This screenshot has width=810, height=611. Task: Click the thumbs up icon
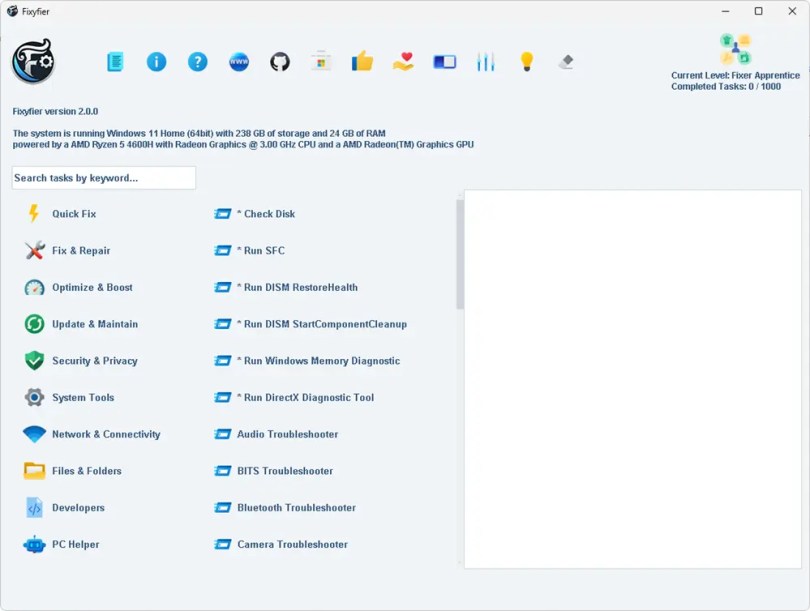pyautogui.click(x=362, y=61)
